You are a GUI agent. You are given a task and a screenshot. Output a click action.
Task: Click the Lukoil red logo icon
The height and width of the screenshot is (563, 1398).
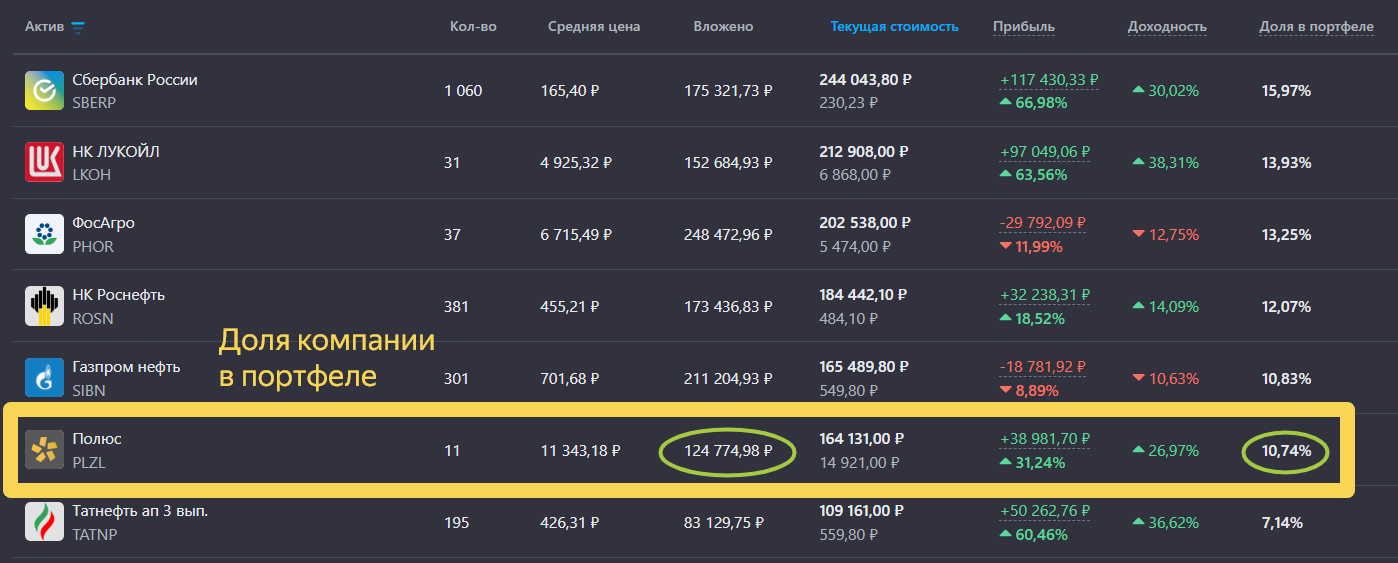coord(44,163)
